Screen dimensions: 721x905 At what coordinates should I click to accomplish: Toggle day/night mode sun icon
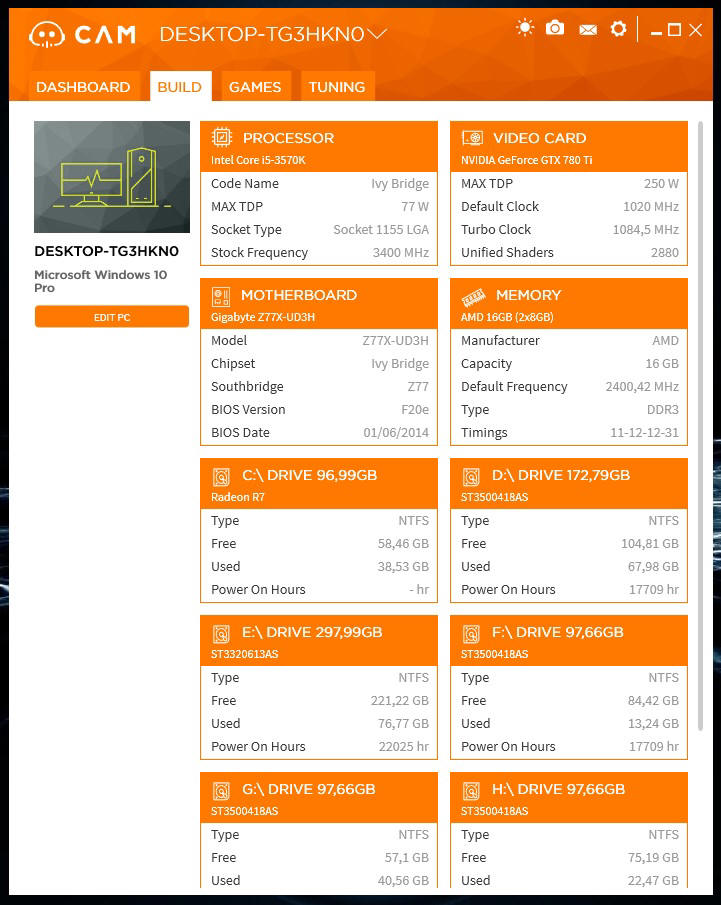coord(525,28)
